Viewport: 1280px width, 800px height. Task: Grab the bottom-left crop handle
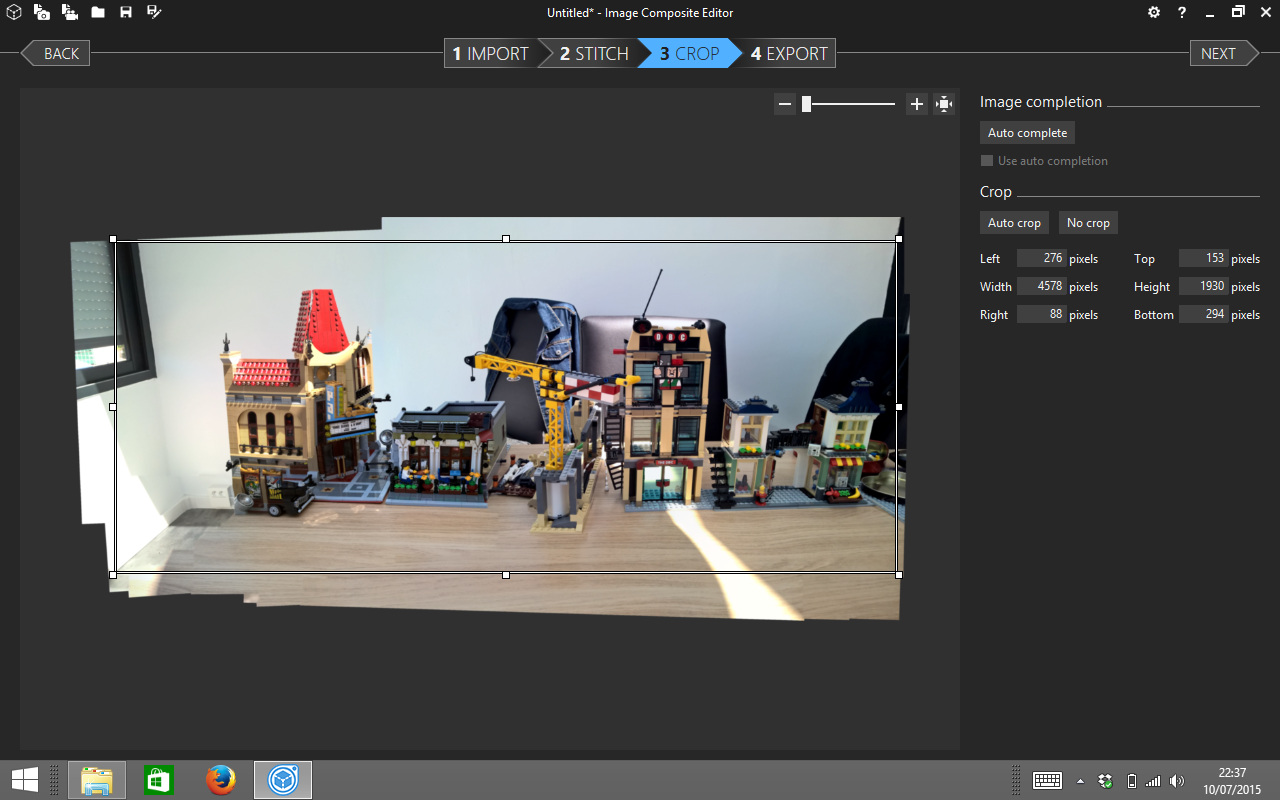click(x=113, y=575)
